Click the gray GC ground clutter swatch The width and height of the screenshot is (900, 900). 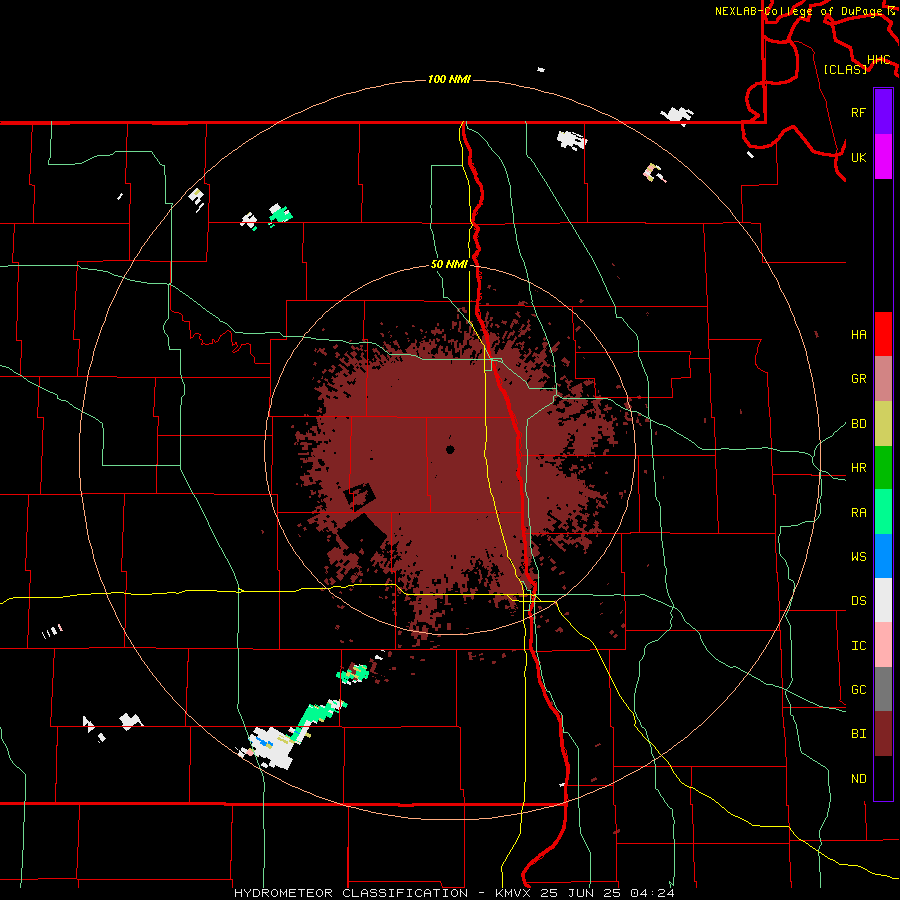click(883, 689)
